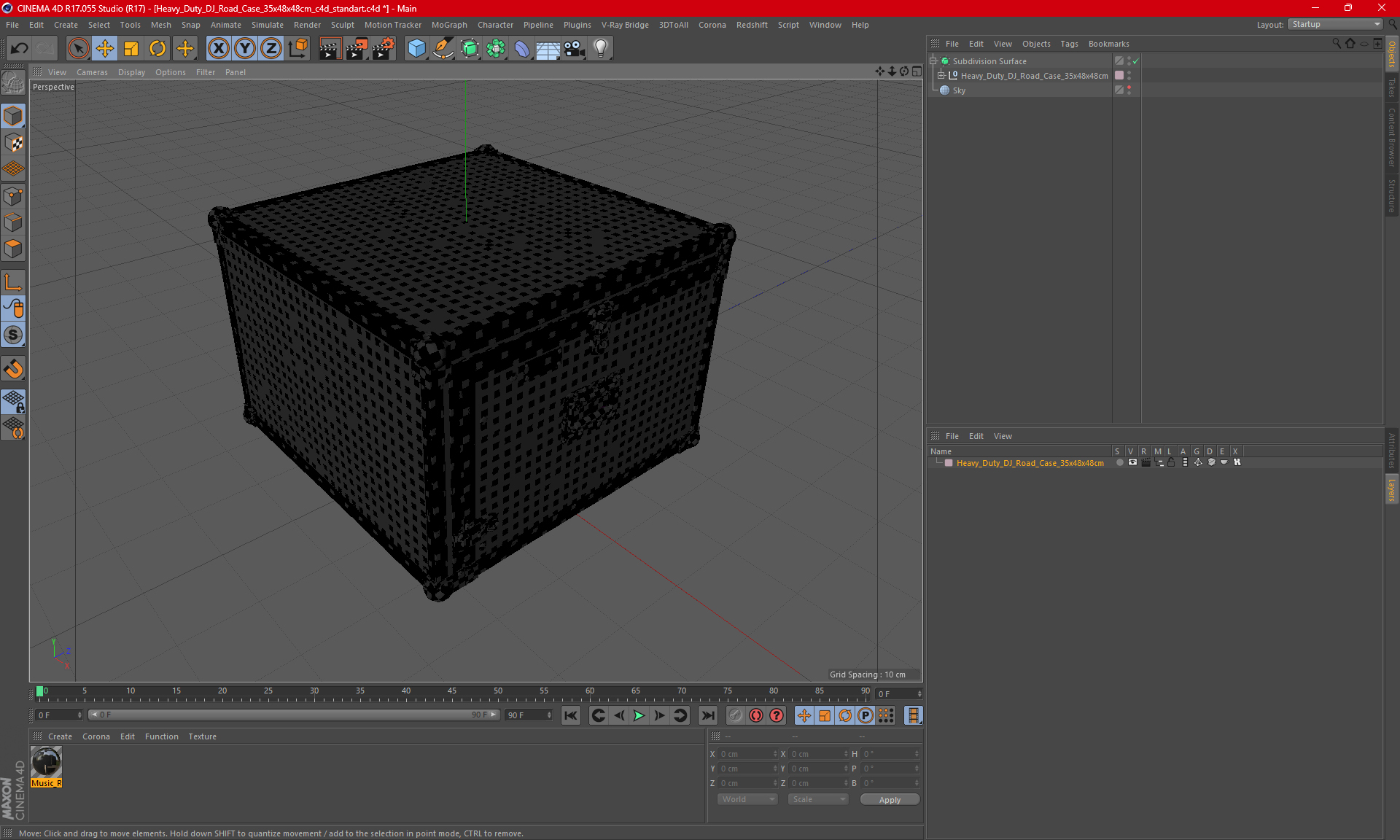The height and width of the screenshot is (840, 1400).
Task: Toggle Z axis lock
Action: (x=271, y=49)
